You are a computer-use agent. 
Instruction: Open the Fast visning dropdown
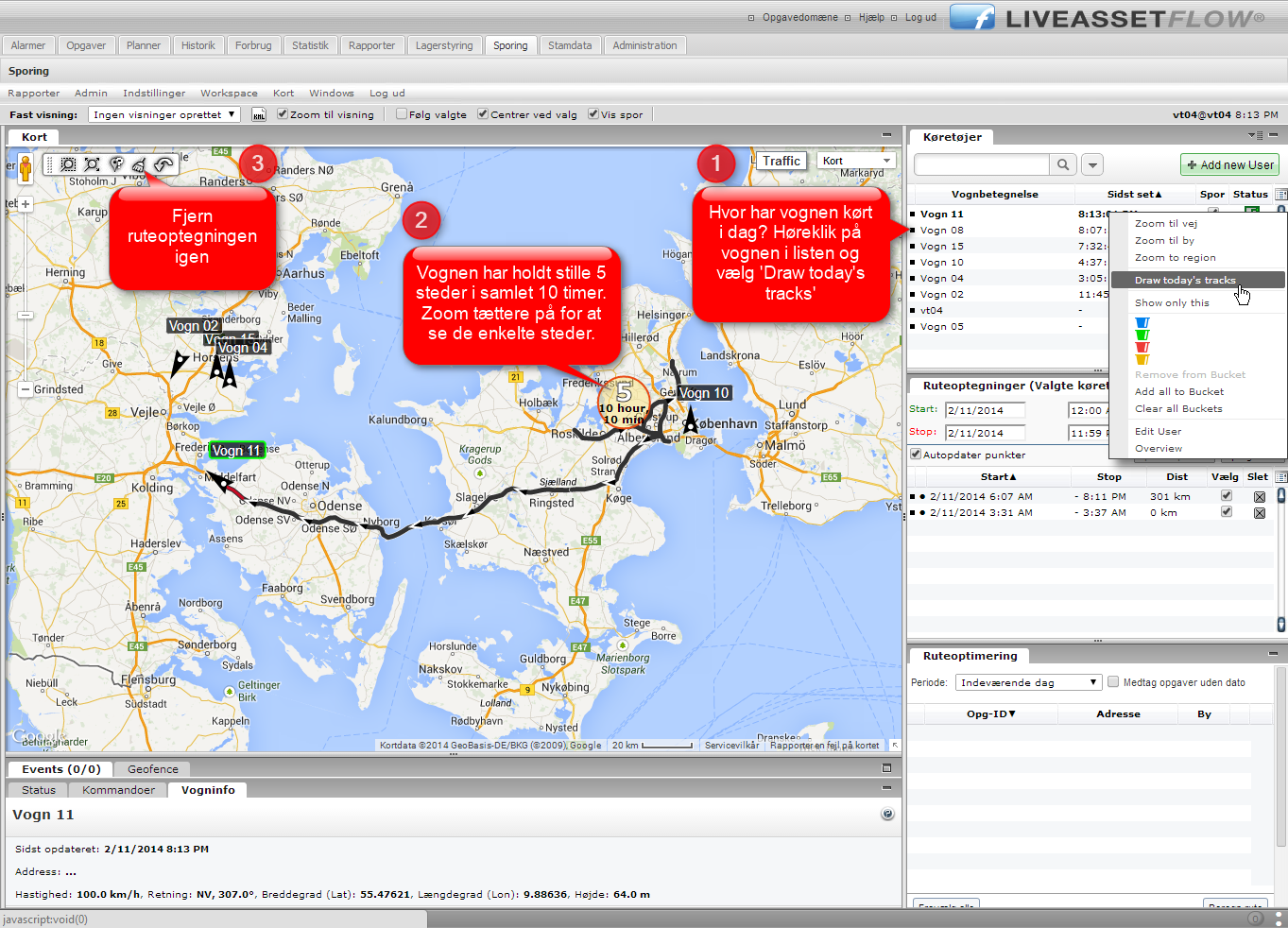(x=164, y=114)
